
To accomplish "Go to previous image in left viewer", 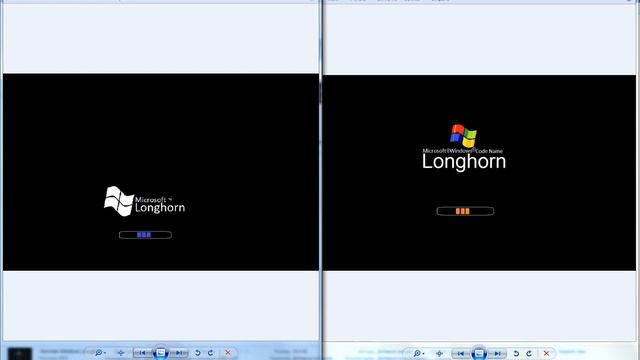I will tap(142, 353).
